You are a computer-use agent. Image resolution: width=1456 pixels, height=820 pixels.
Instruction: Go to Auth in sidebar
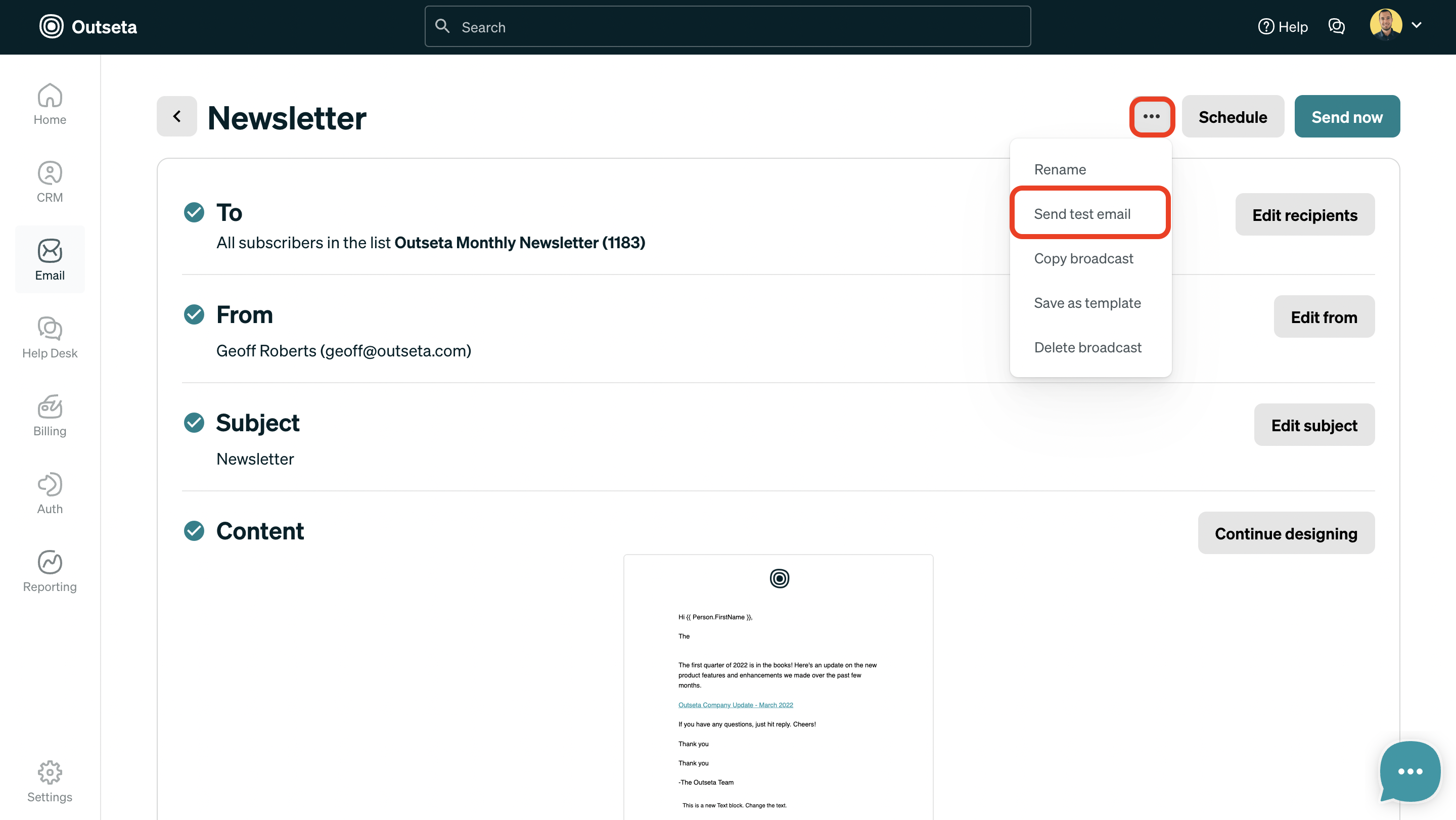tap(50, 493)
